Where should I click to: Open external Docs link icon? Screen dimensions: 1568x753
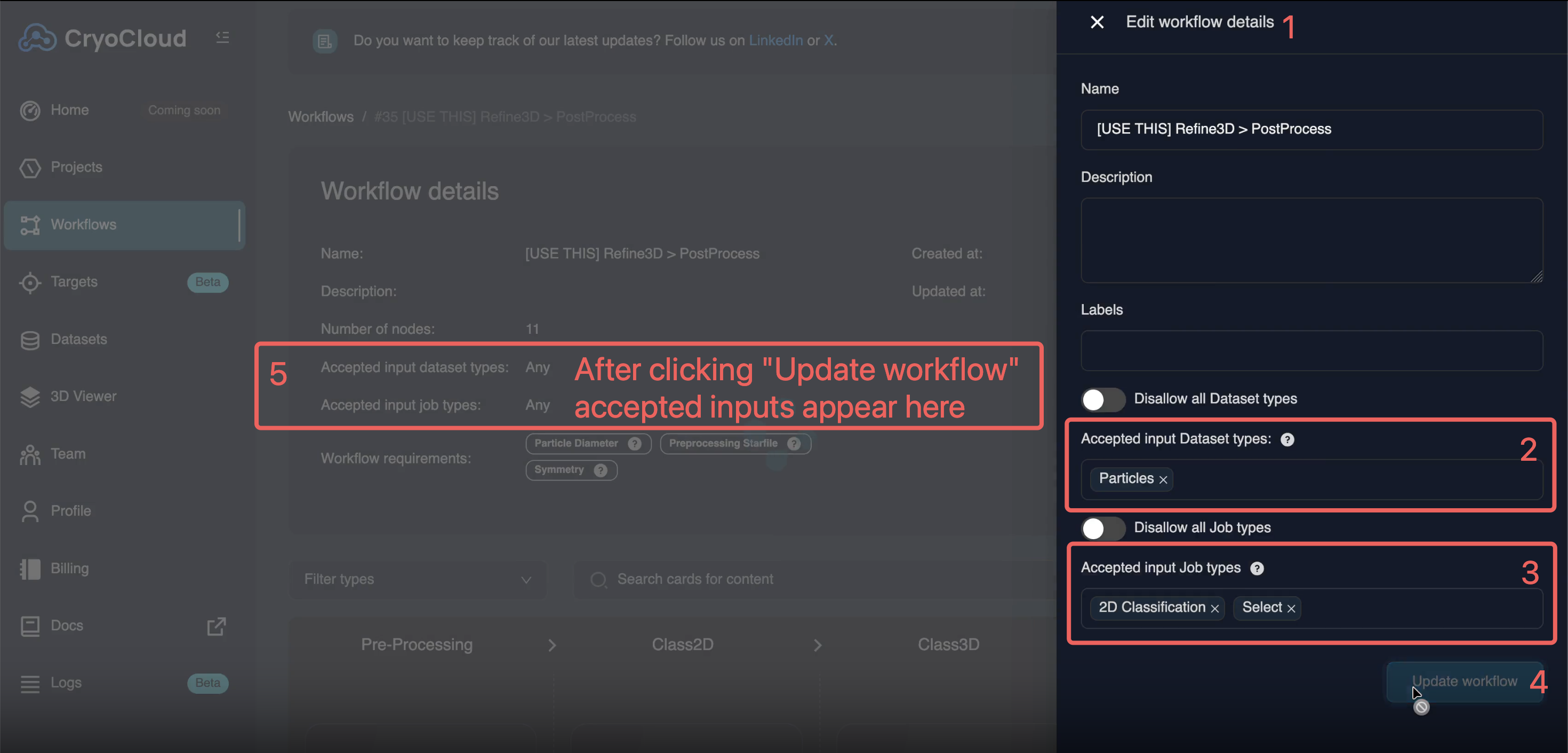[x=216, y=626]
